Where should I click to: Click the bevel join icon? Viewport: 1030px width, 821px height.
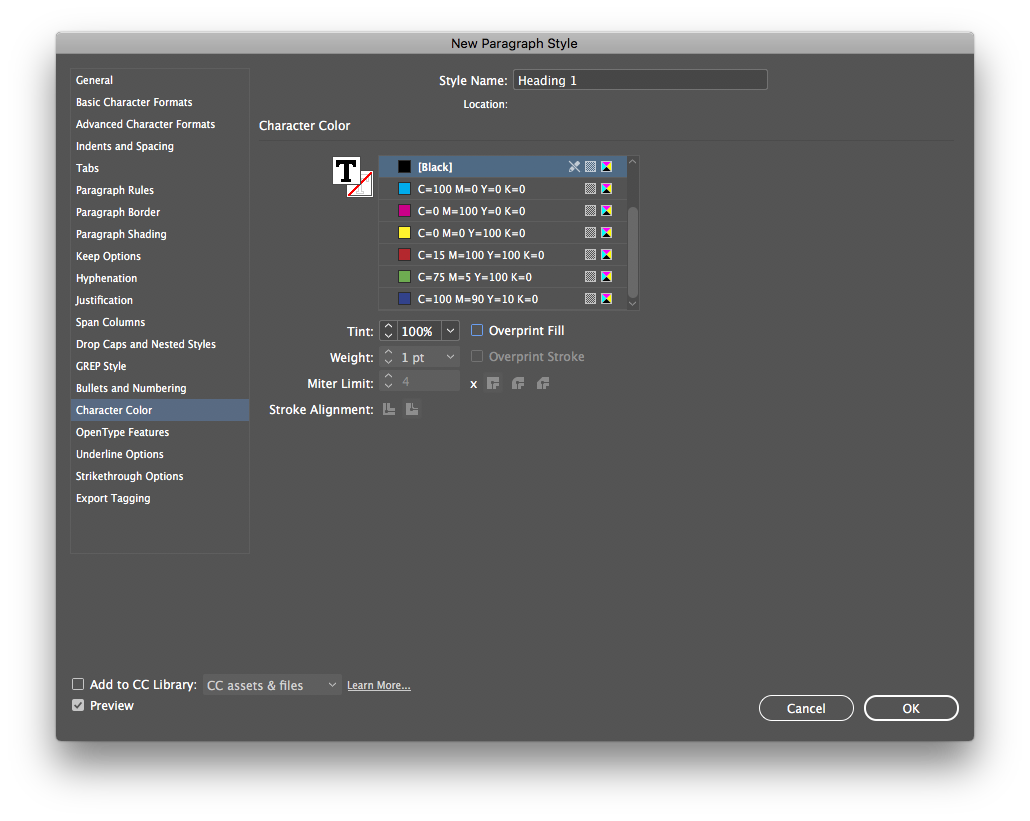click(543, 383)
